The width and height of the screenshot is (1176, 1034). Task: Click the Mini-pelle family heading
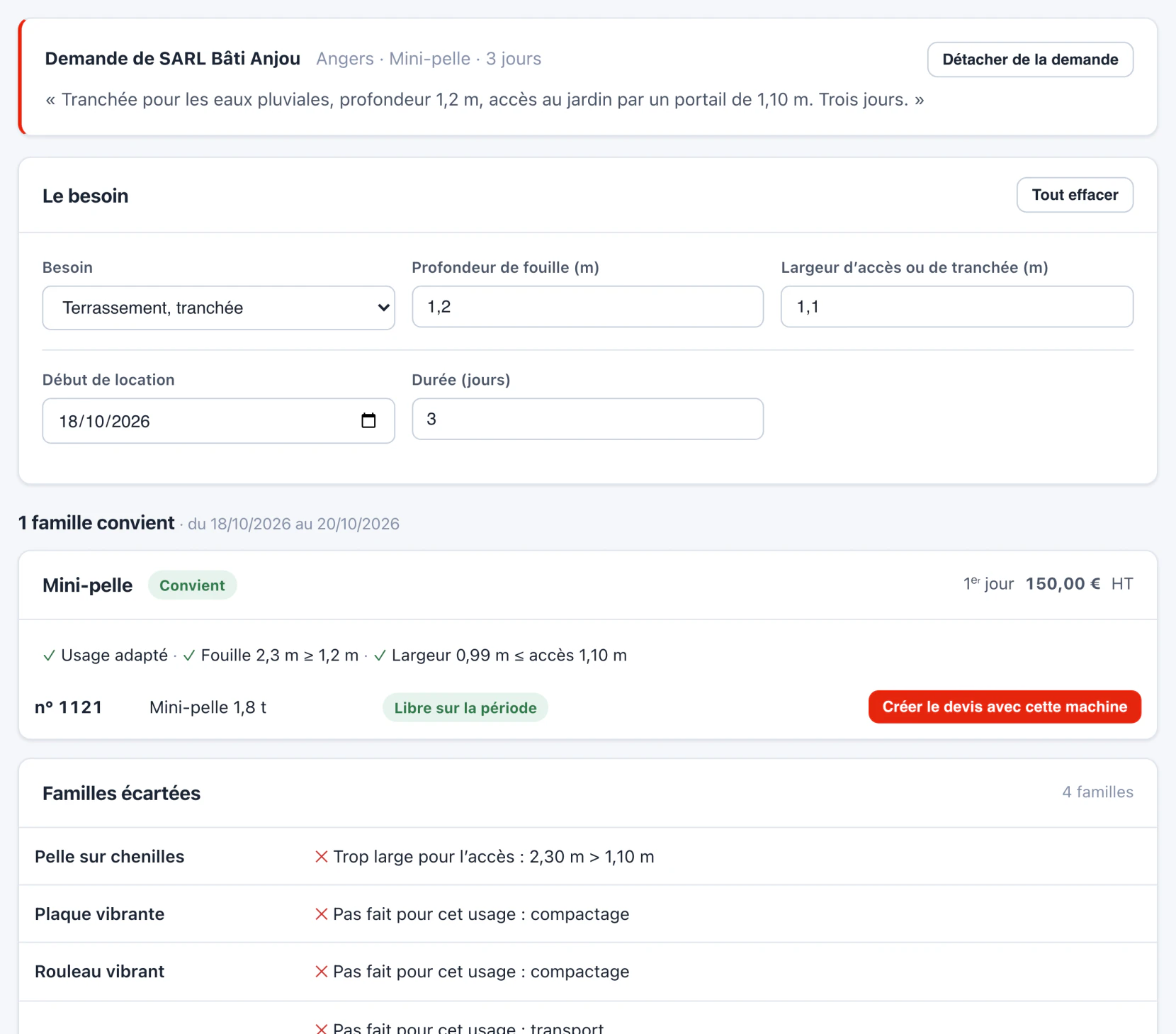coord(87,585)
